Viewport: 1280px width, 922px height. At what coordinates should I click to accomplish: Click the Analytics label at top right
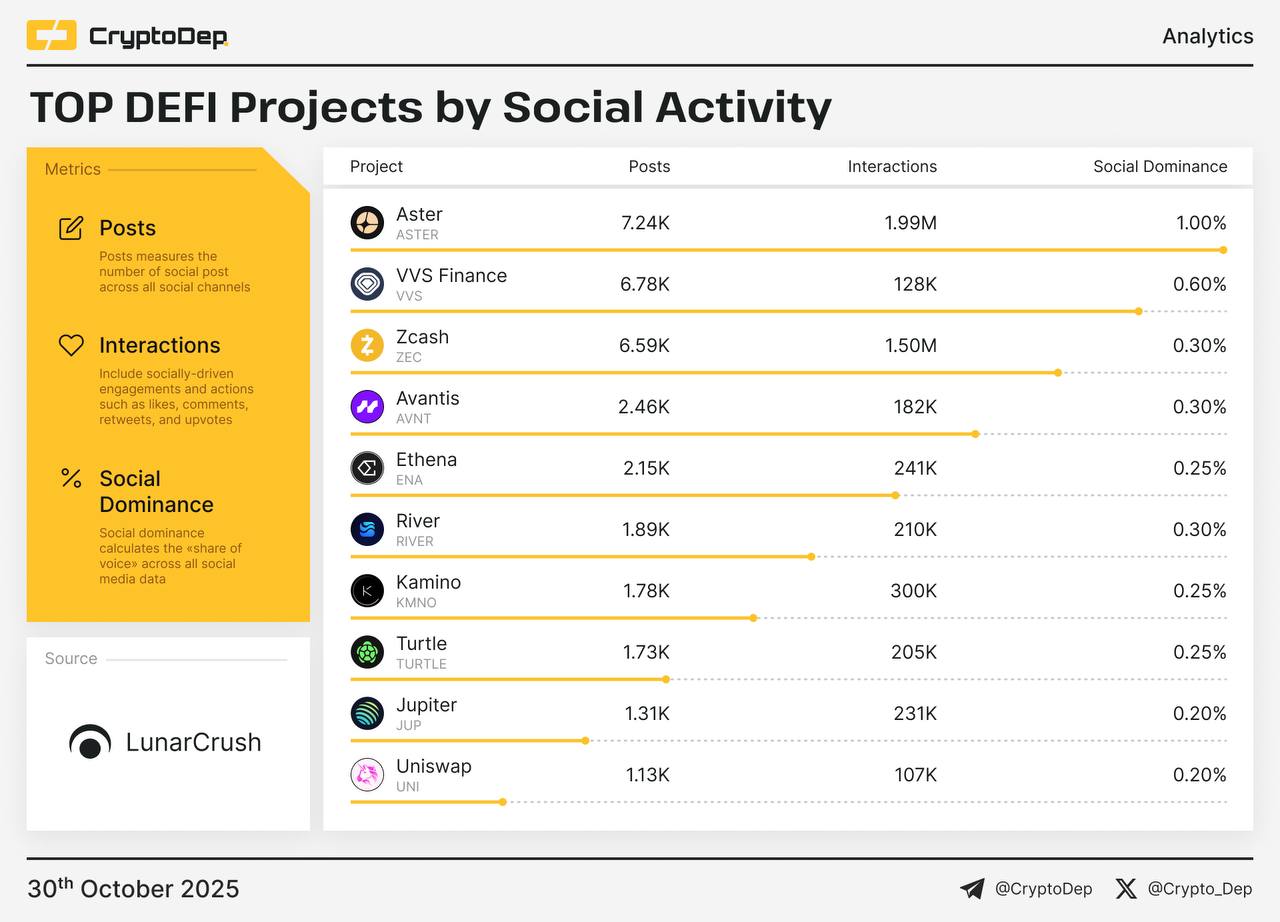pyautogui.click(x=1207, y=36)
